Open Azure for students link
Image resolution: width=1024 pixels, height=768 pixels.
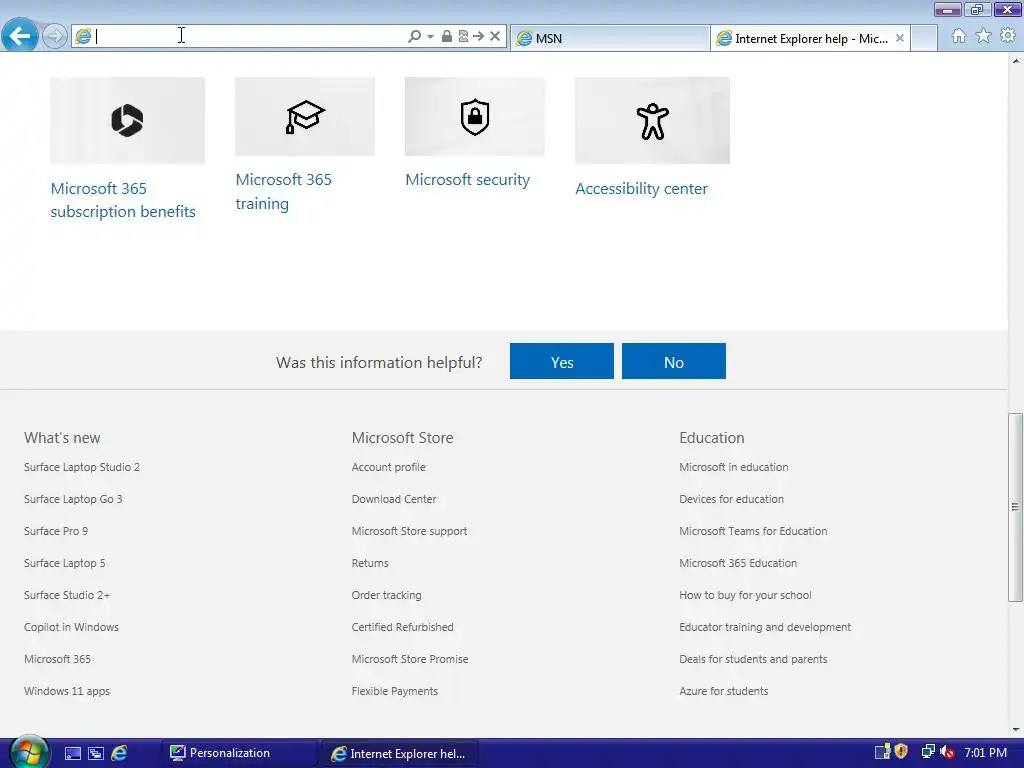pyautogui.click(x=724, y=691)
